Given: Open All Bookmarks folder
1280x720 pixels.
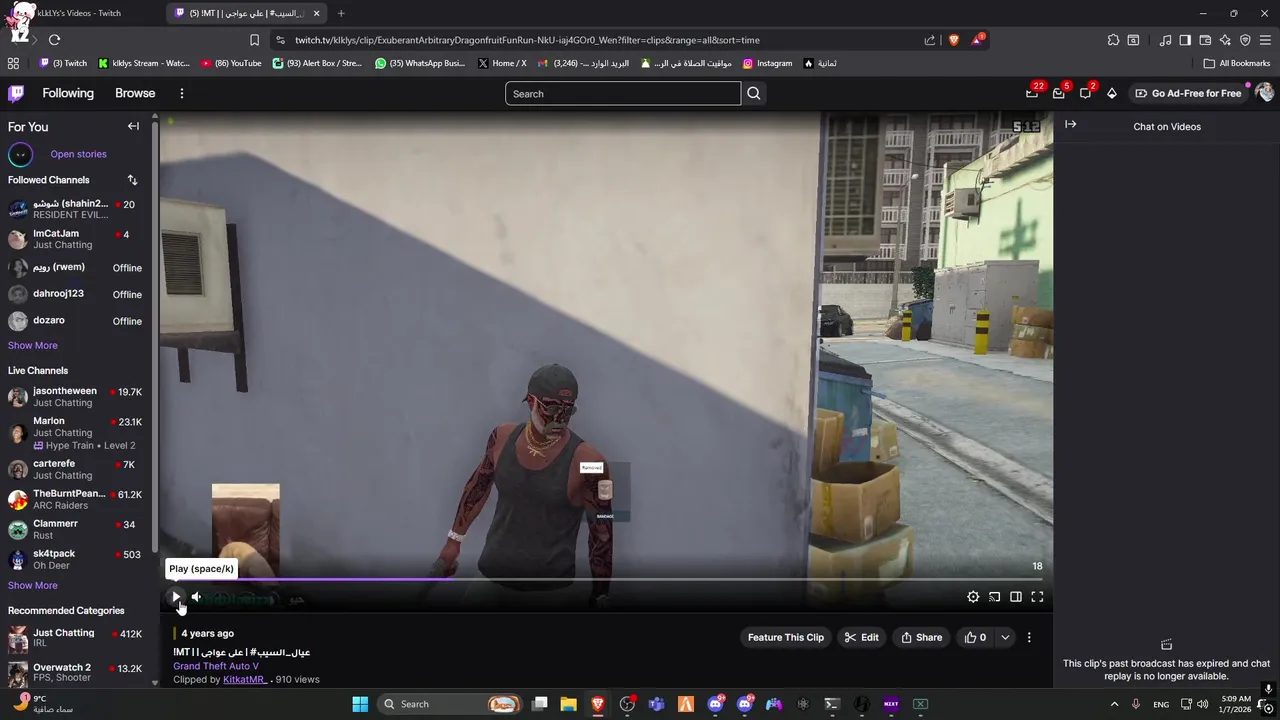Looking at the screenshot, I should click(1237, 63).
